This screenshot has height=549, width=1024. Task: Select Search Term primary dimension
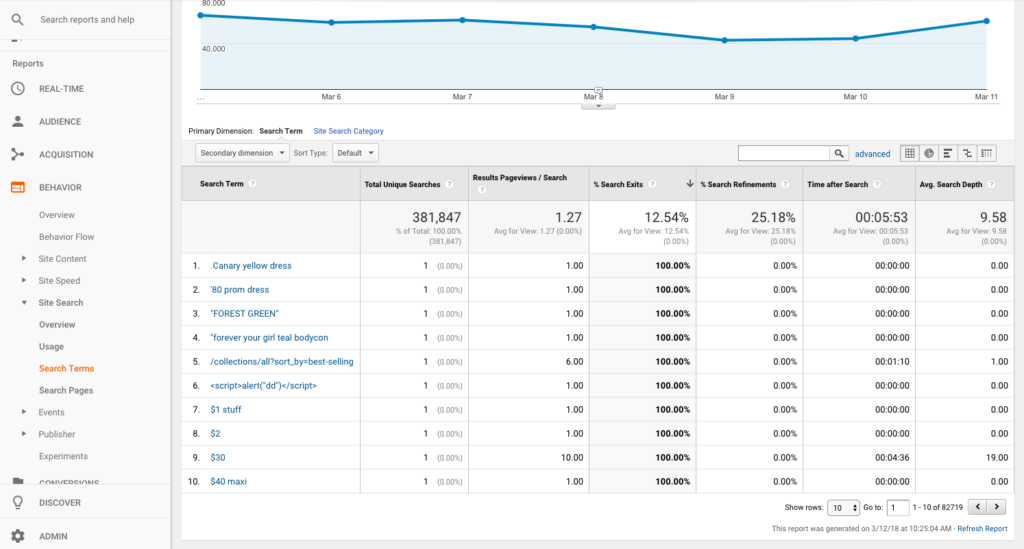click(x=281, y=131)
